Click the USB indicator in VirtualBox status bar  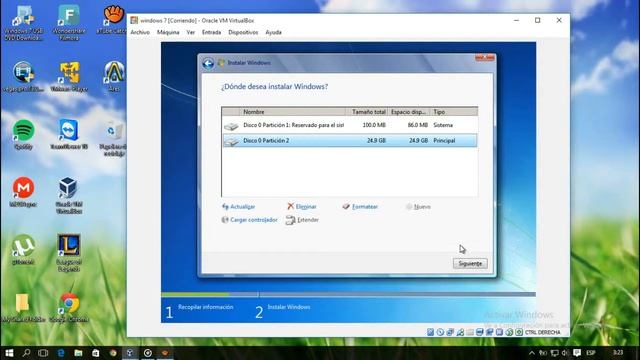pyautogui.click(x=460, y=332)
